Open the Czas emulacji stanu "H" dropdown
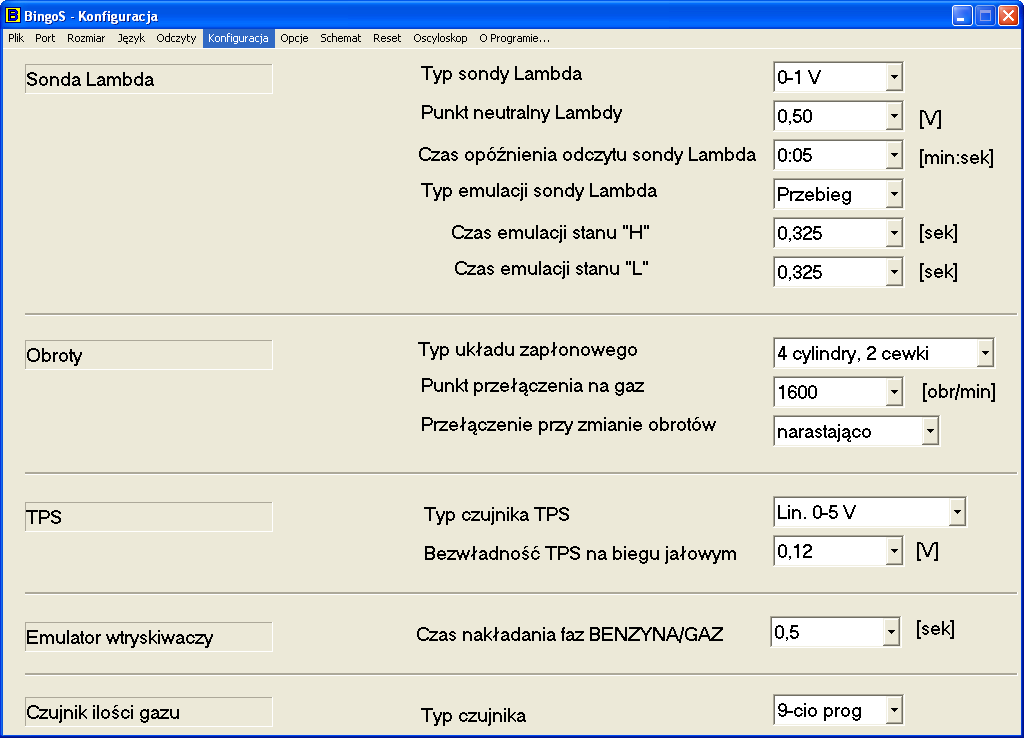Image resolution: width=1024 pixels, height=738 pixels. coord(894,233)
